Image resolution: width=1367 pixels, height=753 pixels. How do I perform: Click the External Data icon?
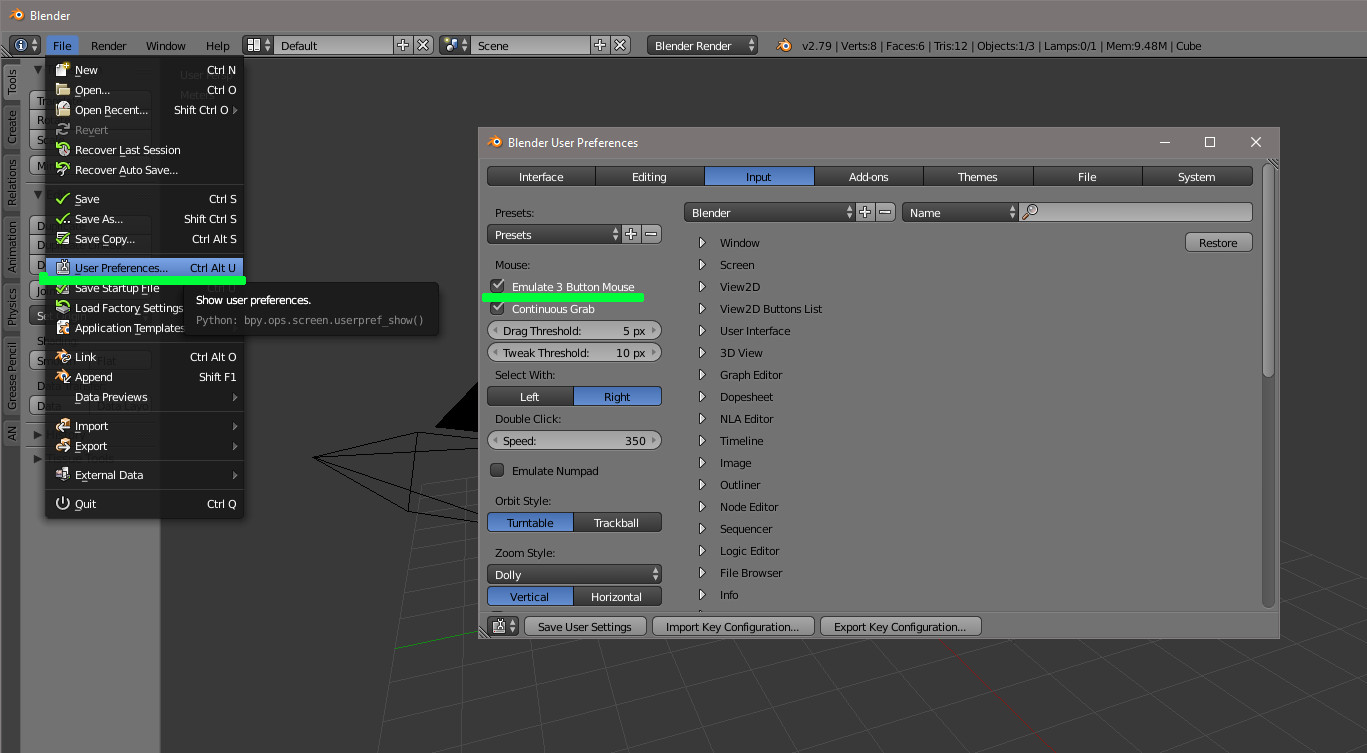tap(63, 475)
